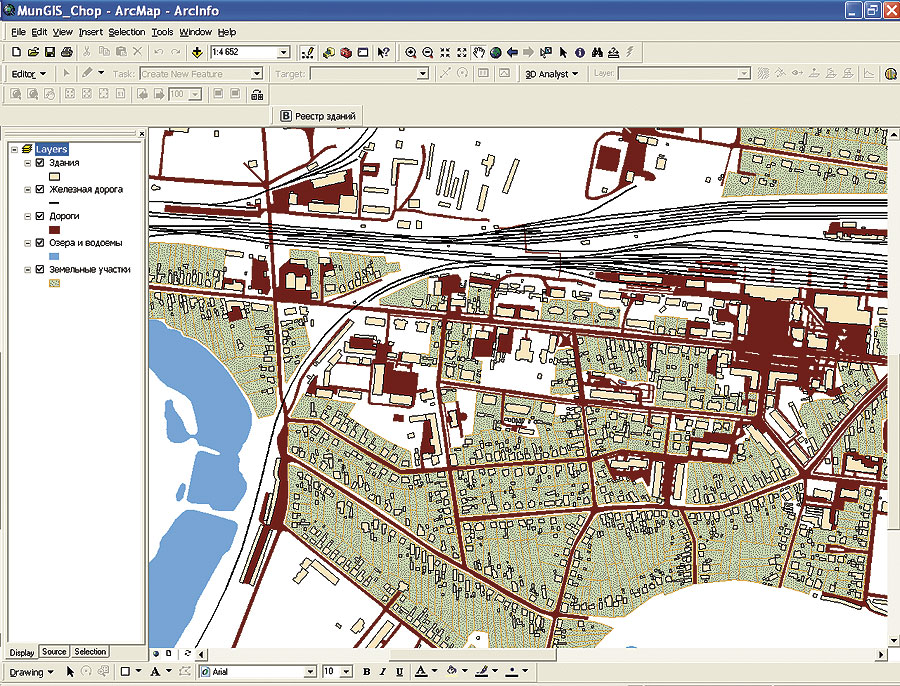
Task: Go back to previous extent arrow
Action: (x=512, y=52)
